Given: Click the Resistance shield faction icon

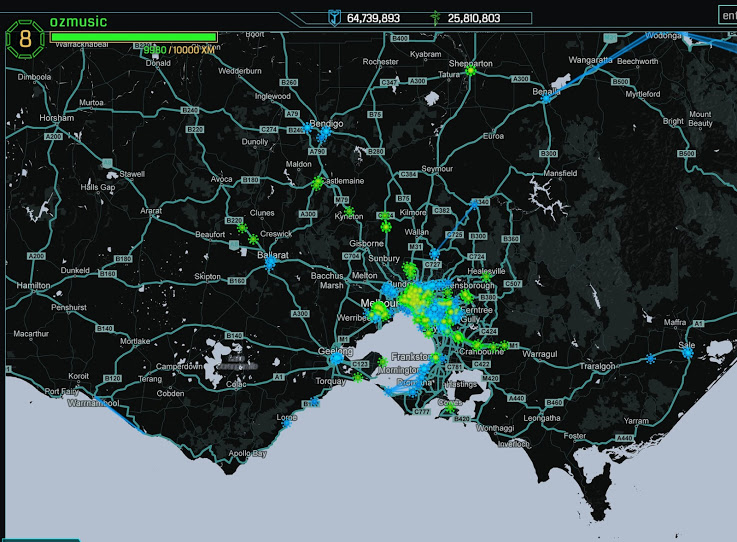Looking at the screenshot, I should pos(334,18).
